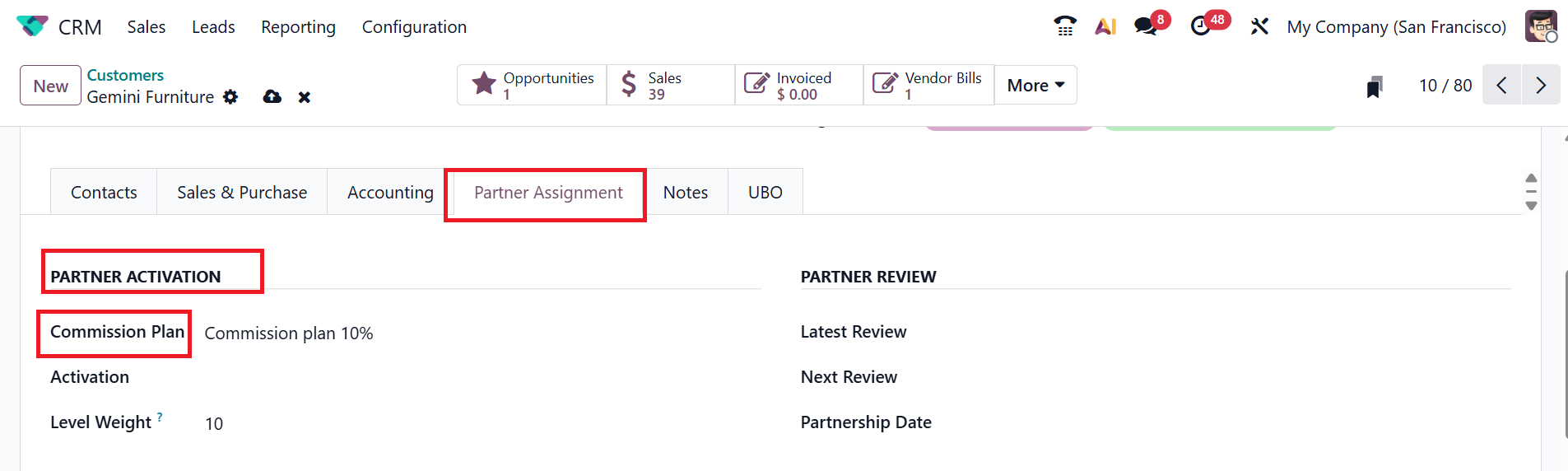This screenshot has height=471, width=1568.
Task: Switch to the Sales & Purchase tab
Action: tap(242, 192)
